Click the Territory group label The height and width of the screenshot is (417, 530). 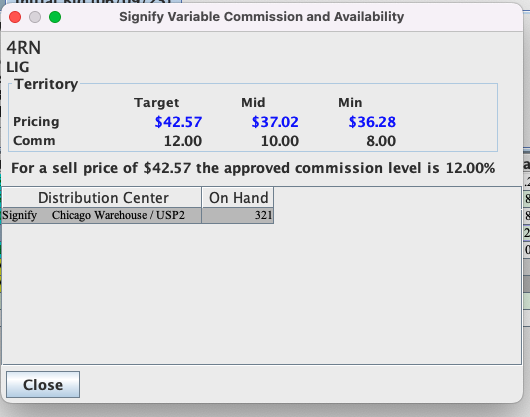pos(46,84)
